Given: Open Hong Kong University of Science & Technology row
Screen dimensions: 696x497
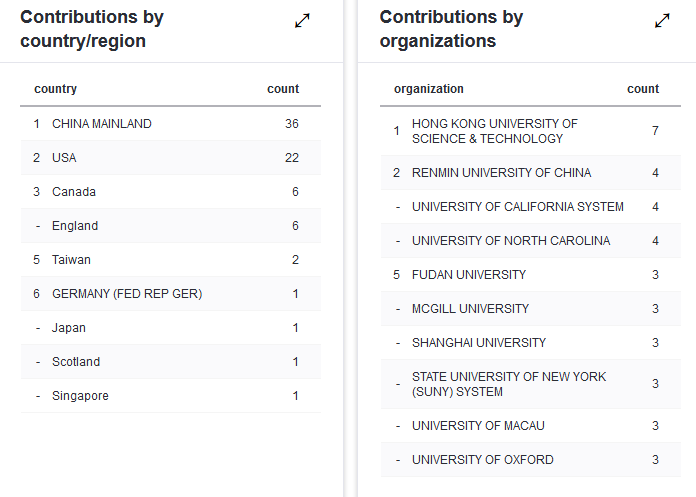Looking at the screenshot, I should point(530,131).
